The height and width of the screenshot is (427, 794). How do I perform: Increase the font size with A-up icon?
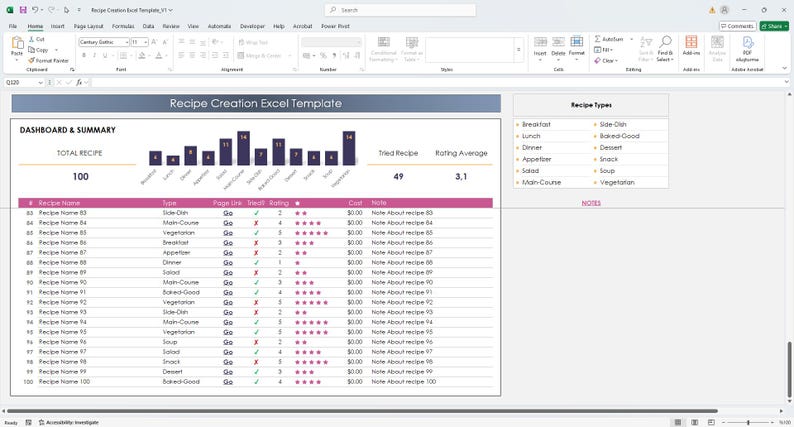154,42
